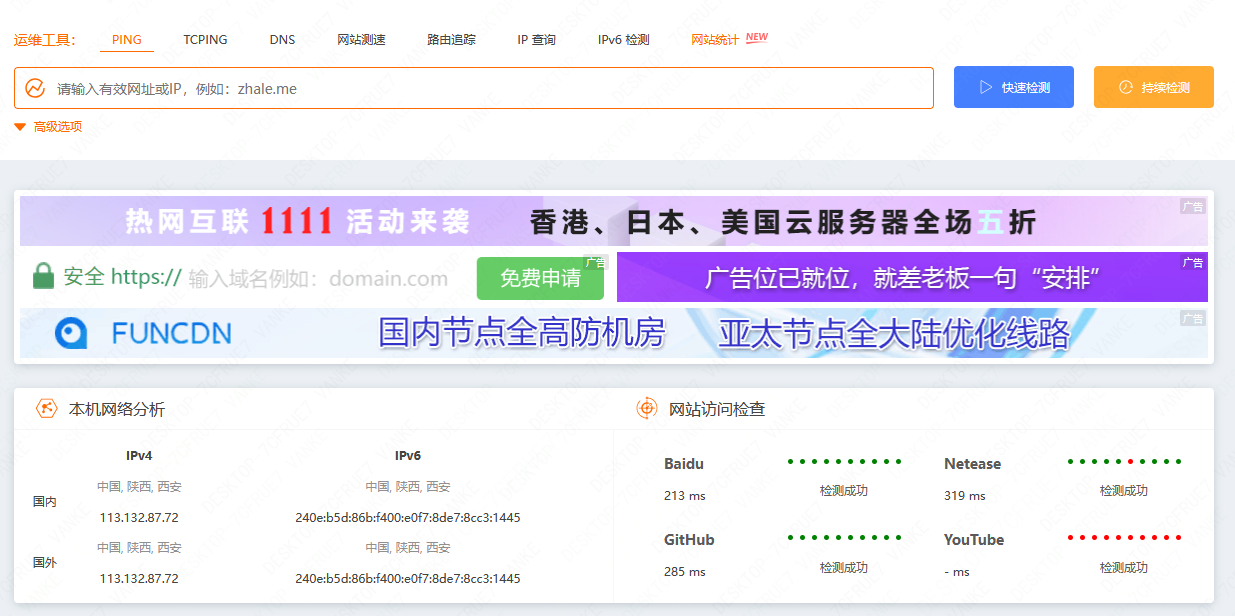1235x616 pixels.
Task: Select the 网站测速 tab
Action: pyautogui.click(x=361, y=40)
